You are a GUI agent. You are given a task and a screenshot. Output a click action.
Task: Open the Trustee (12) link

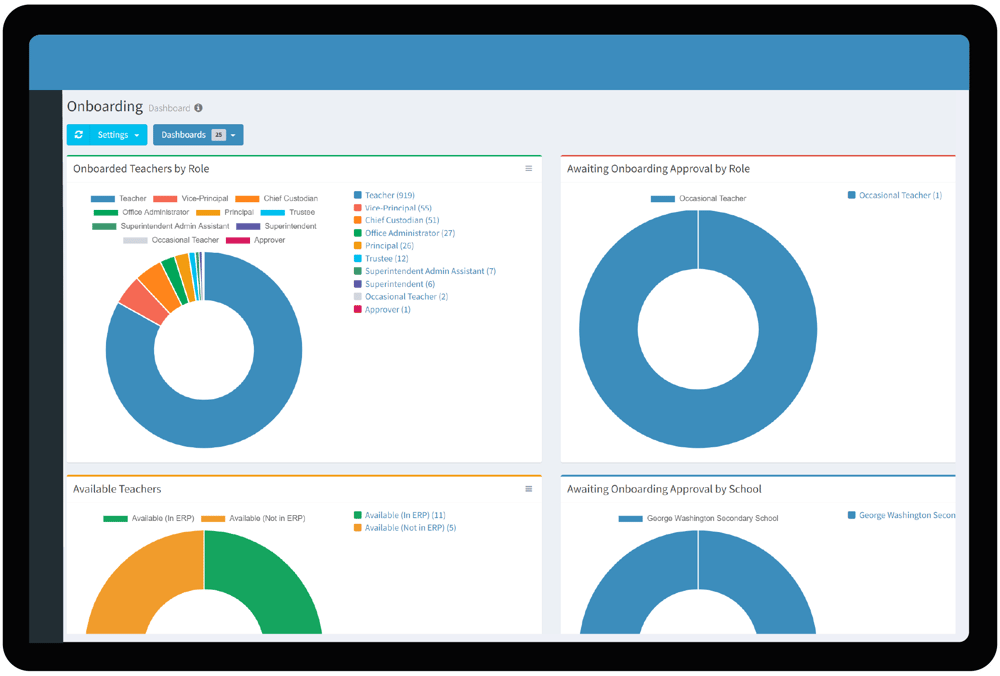coord(386,258)
